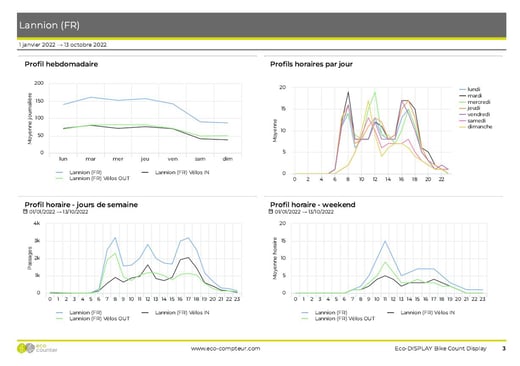The height and width of the screenshot is (366, 520).
Task: Click the Profils horaires par jour title
Action: point(311,64)
